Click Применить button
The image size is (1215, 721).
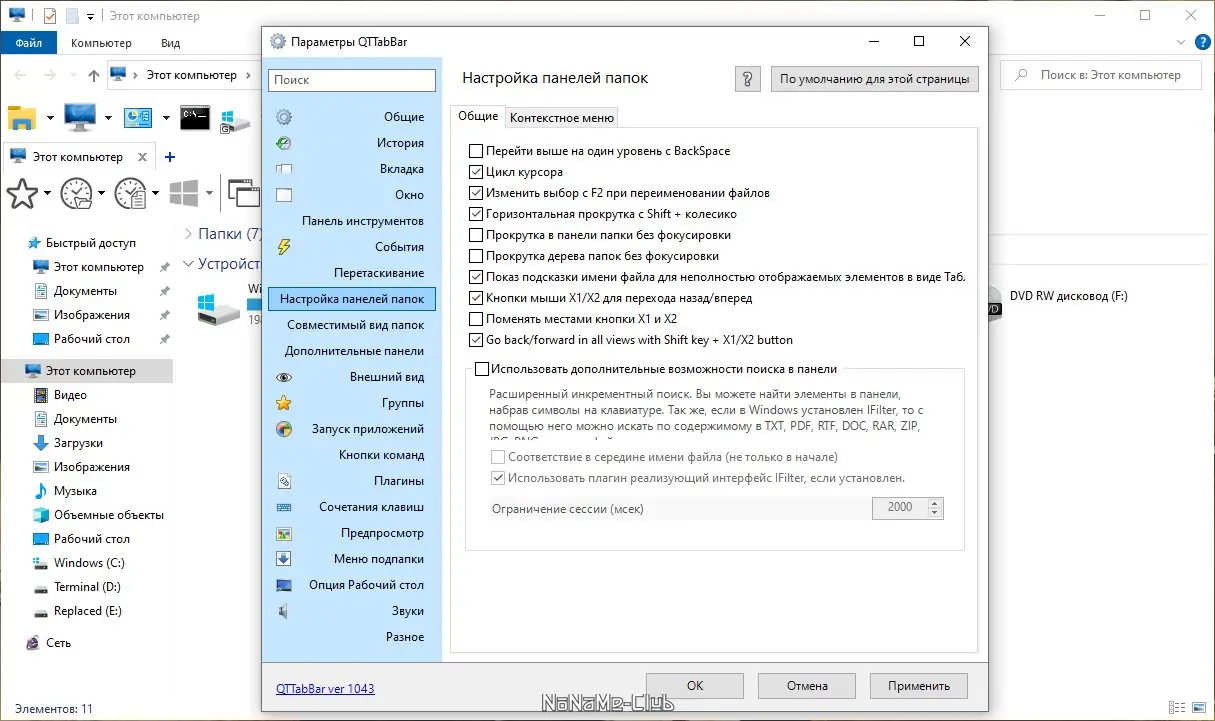918,686
